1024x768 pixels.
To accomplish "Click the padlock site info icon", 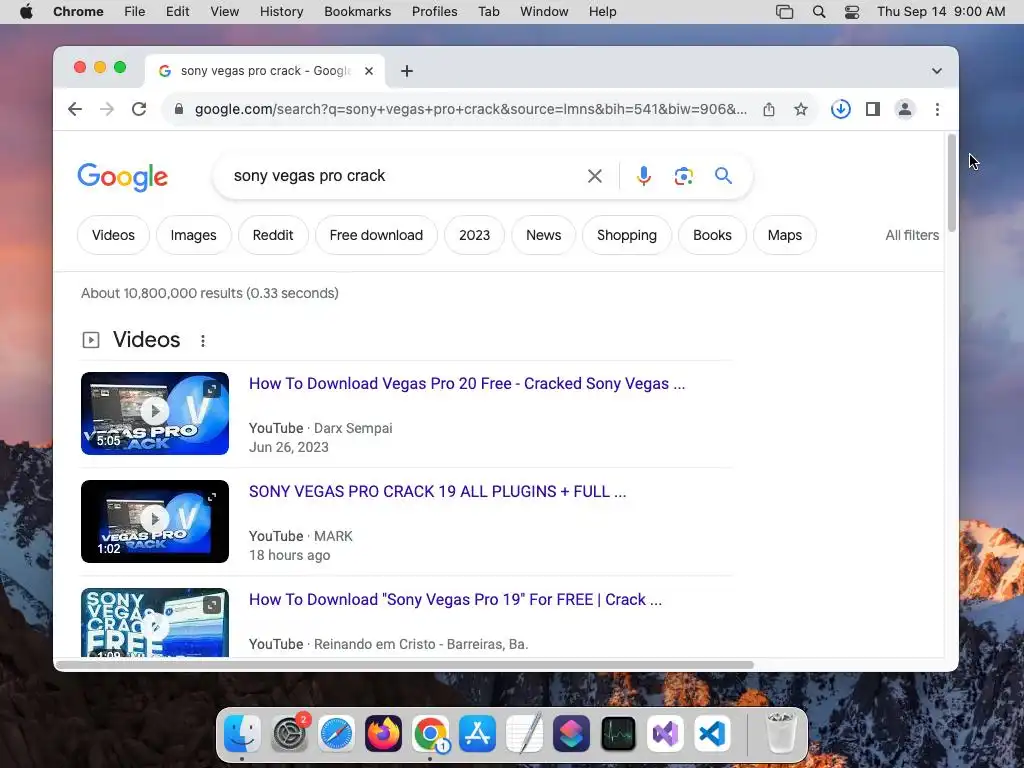I will click(179, 109).
